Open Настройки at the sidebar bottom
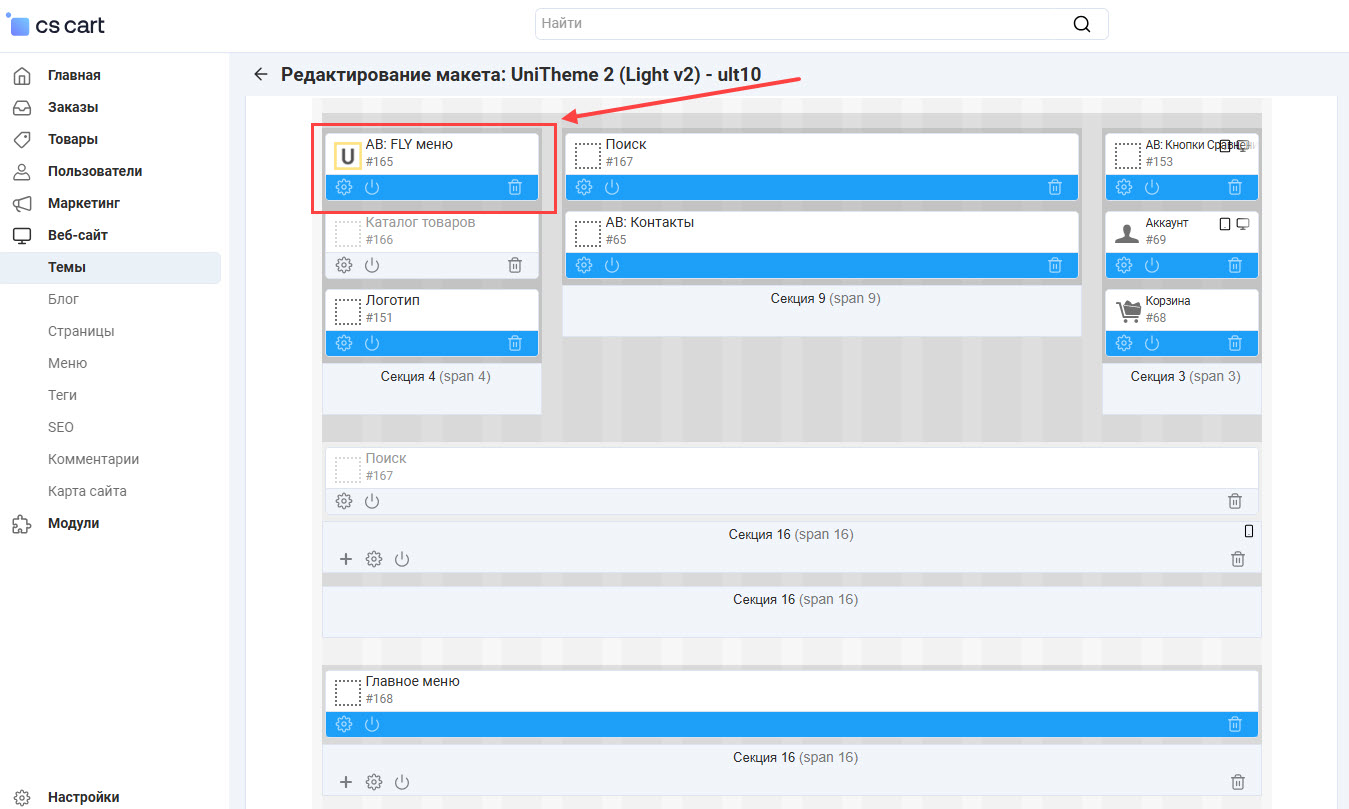The height and width of the screenshot is (809, 1349). pyautogui.click(x=83, y=797)
